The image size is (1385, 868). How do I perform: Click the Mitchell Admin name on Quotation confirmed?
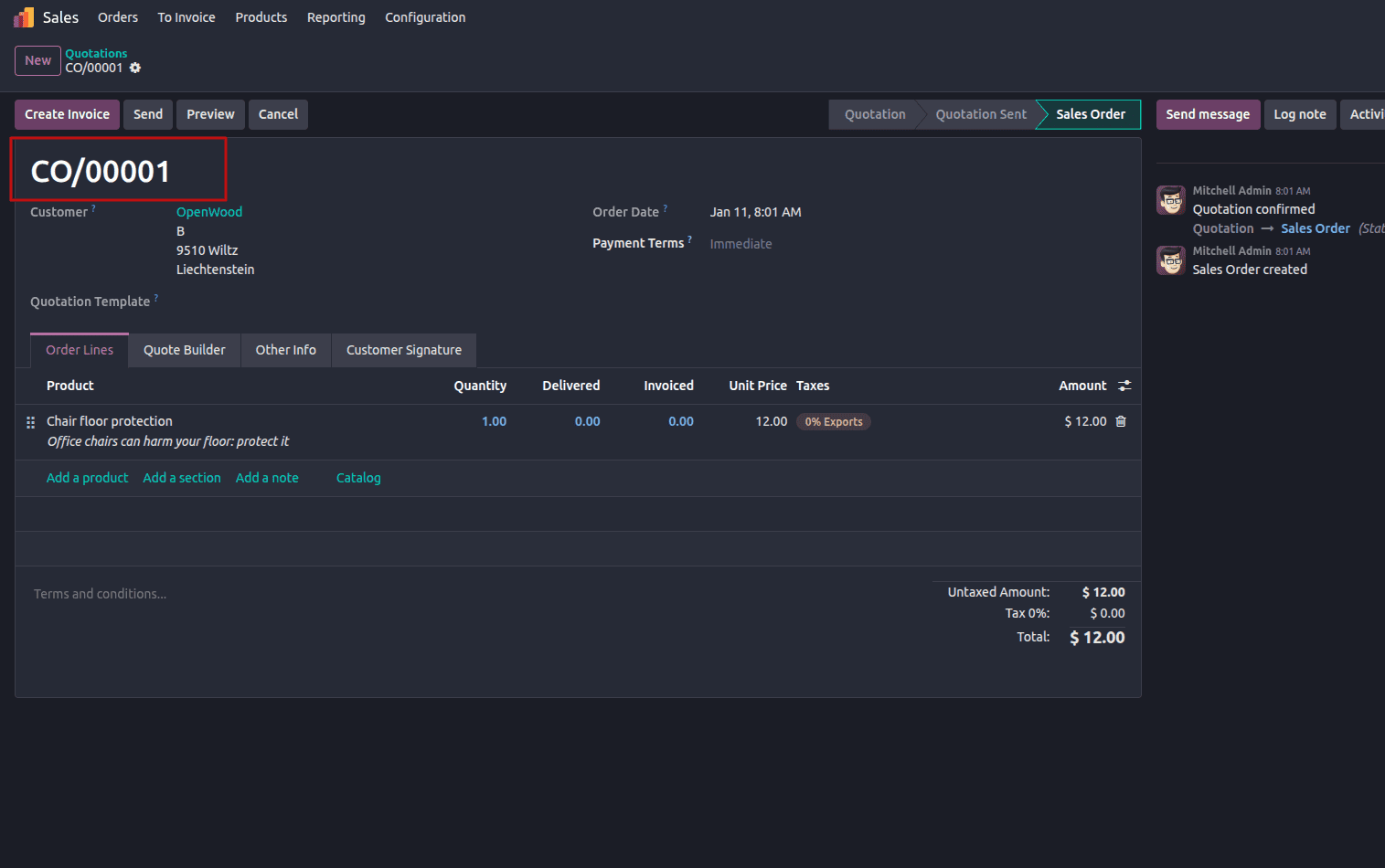coord(1231,191)
